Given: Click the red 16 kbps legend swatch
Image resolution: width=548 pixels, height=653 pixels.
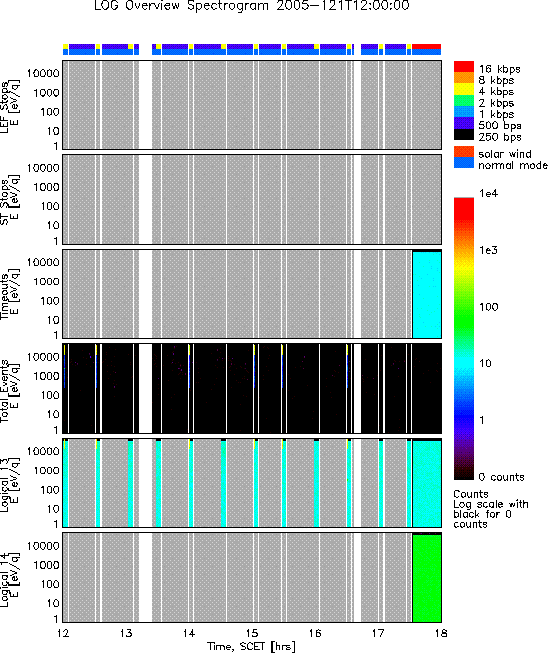Looking at the screenshot, I should click(x=463, y=67).
